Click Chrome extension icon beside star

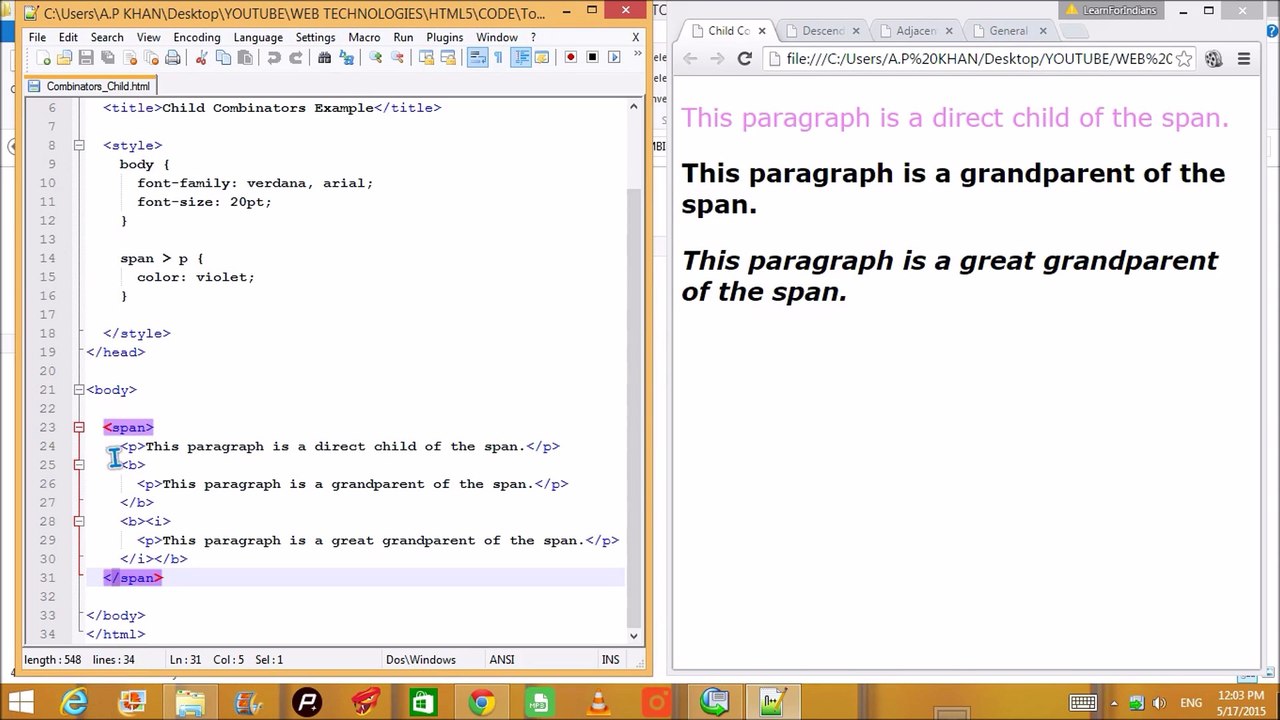tap(1213, 59)
